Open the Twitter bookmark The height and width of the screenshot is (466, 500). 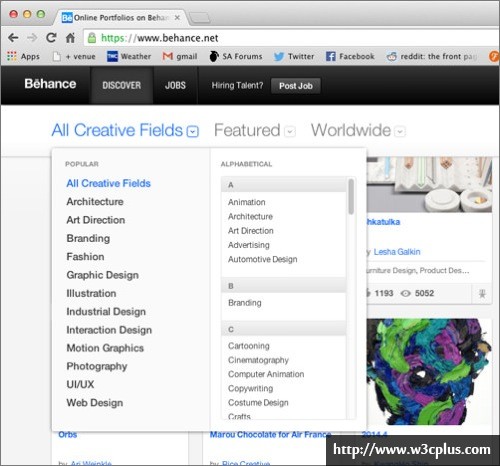(x=294, y=56)
